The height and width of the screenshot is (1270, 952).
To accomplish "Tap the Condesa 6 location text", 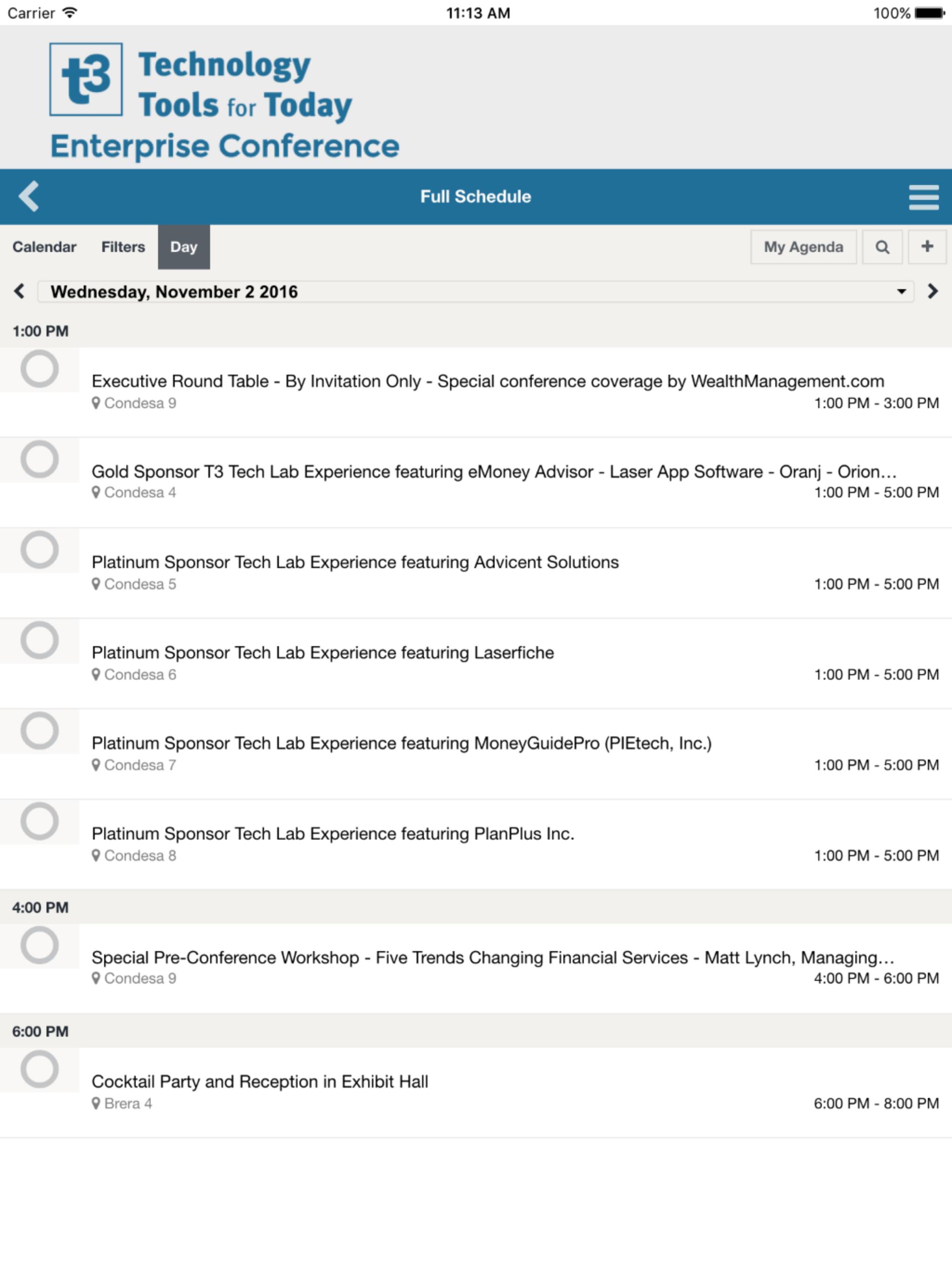I will 139,675.
